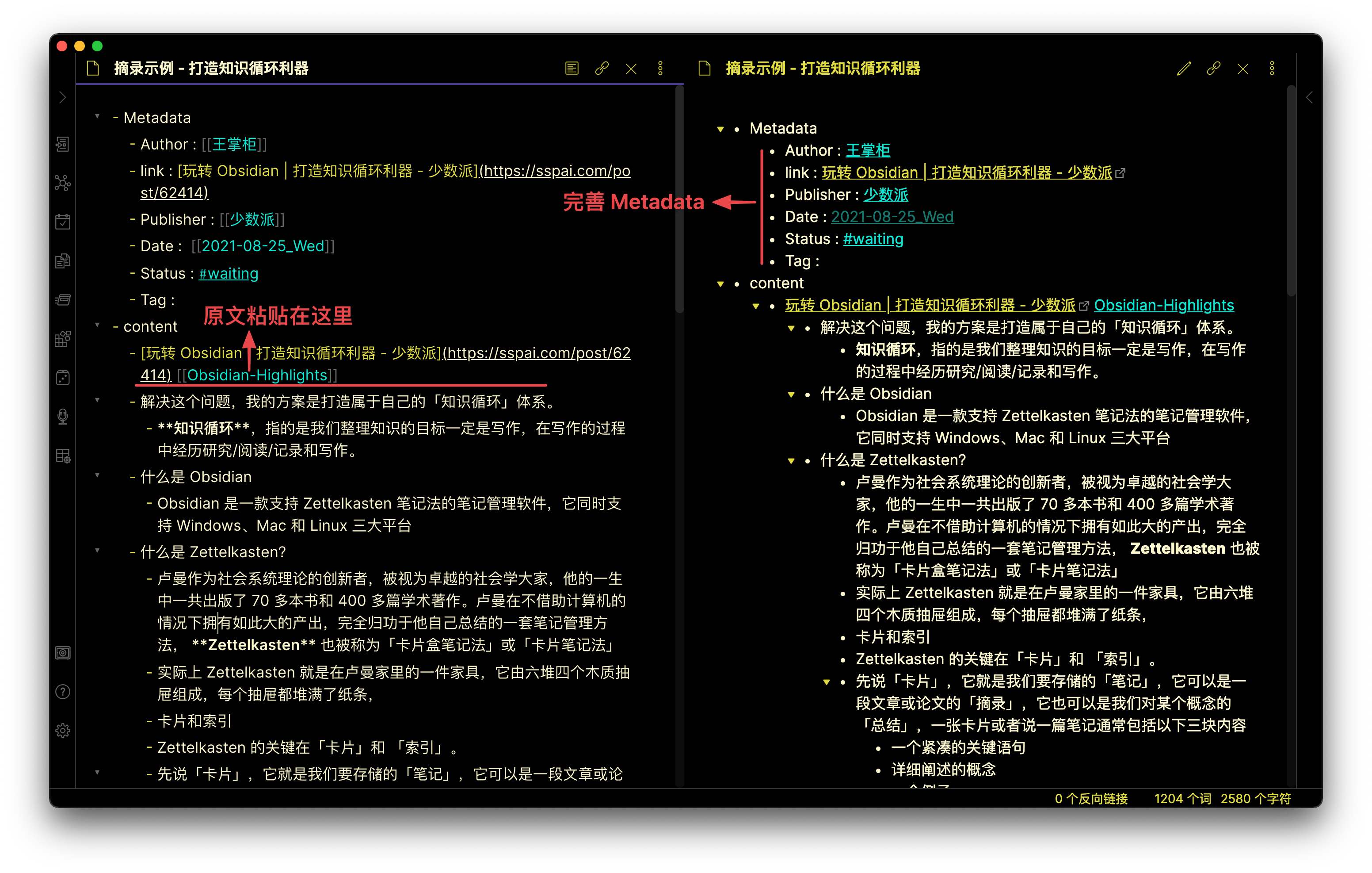Open the three-dot more options menu on right pane
This screenshot has width=1372, height=873.
coord(1272,69)
